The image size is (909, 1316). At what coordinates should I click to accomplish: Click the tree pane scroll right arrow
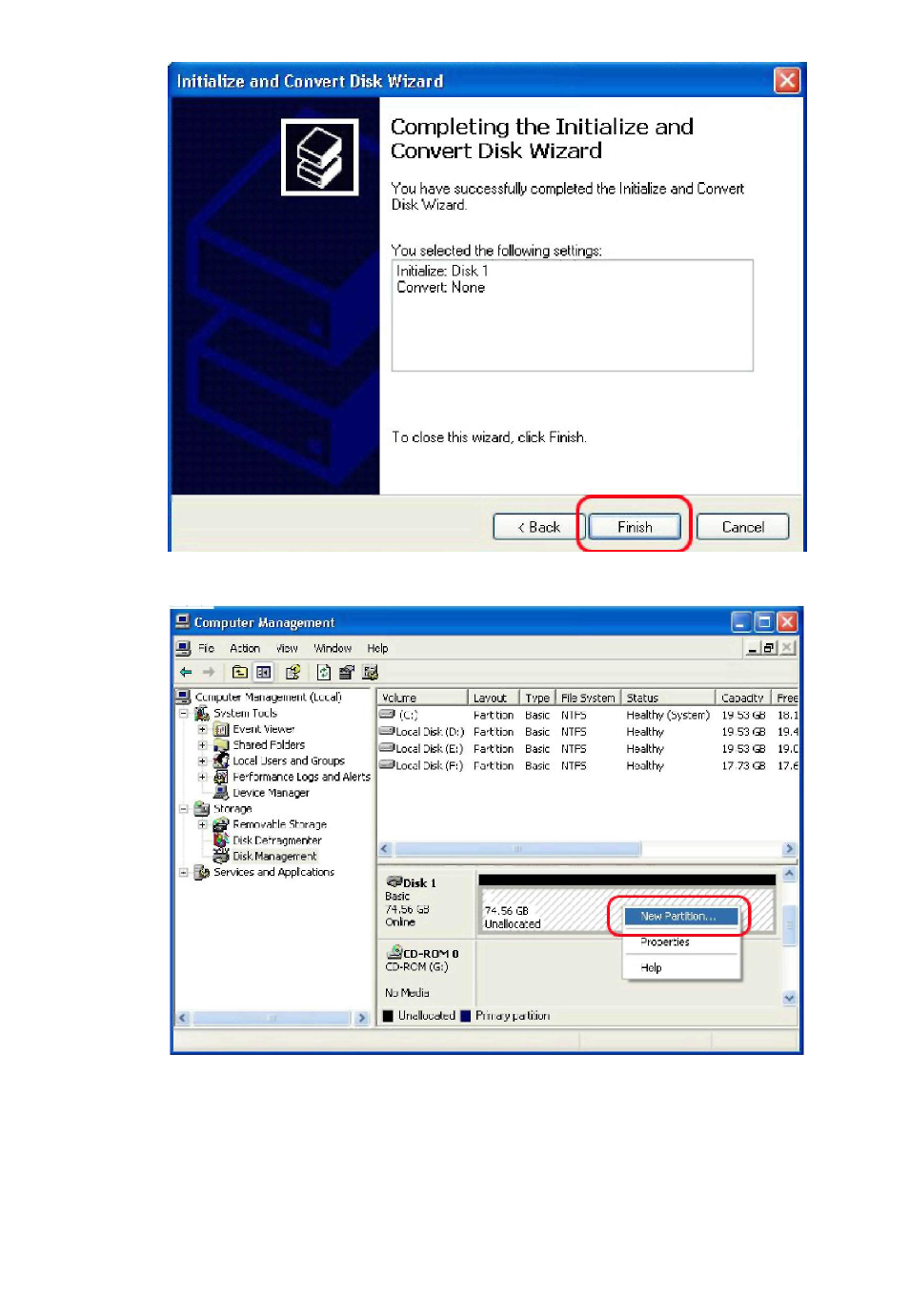[361, 1018]
